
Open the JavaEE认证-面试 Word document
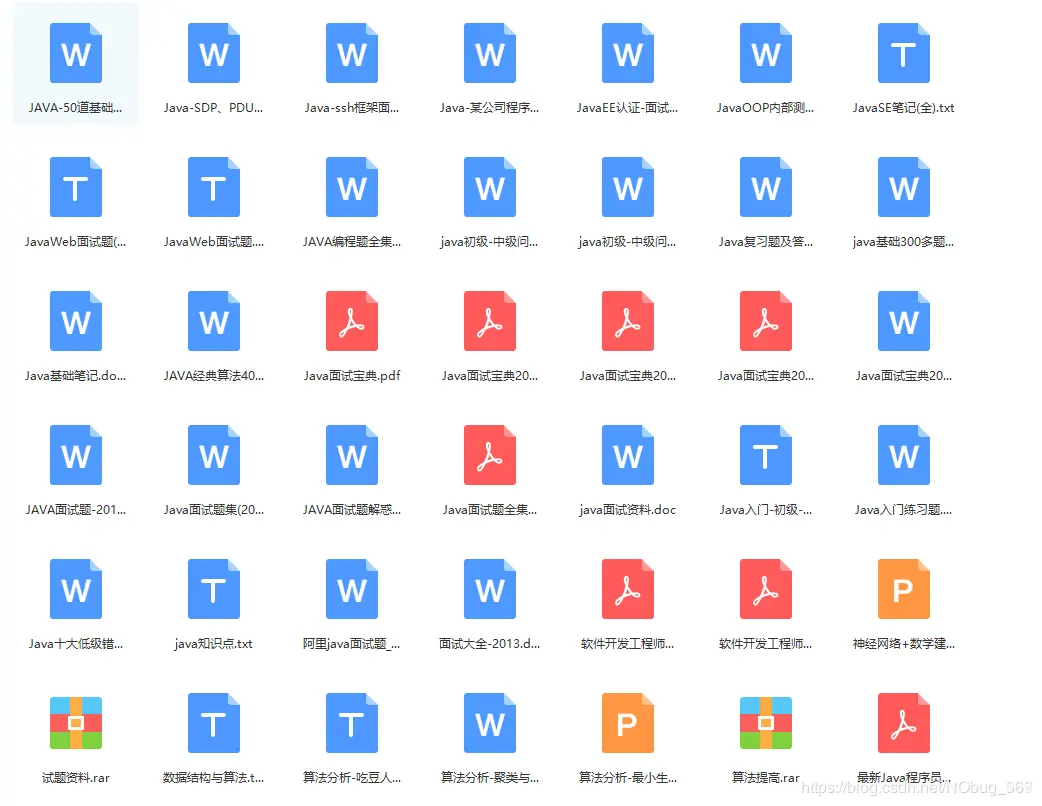[x=627, y=53]
